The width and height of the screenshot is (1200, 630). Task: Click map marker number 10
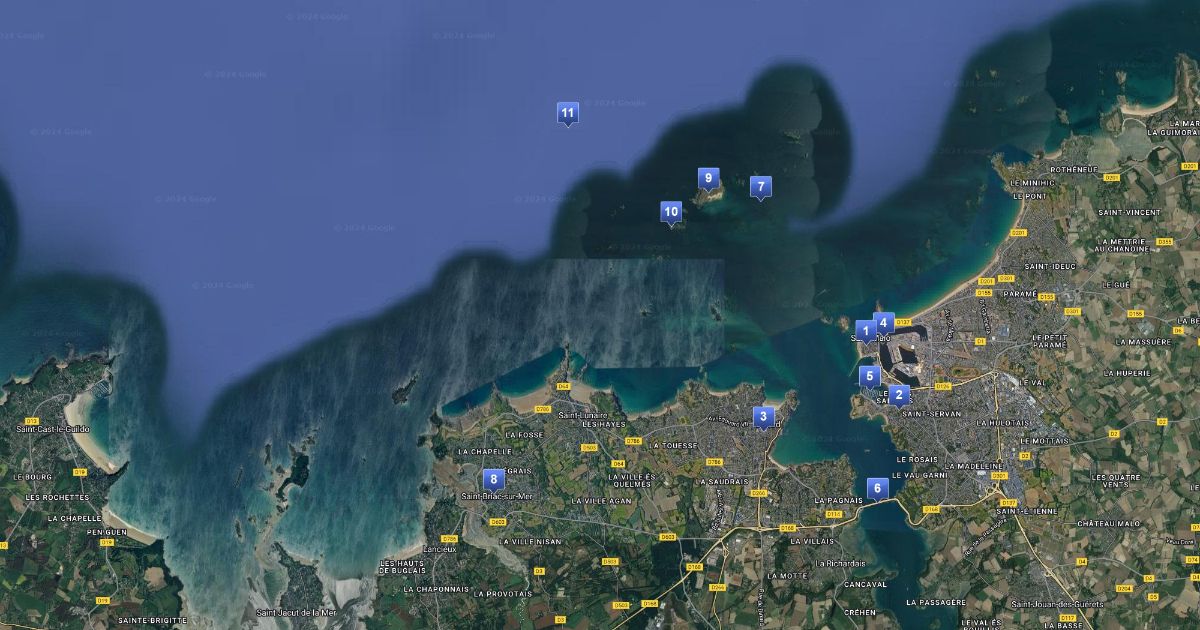point(671,212)
